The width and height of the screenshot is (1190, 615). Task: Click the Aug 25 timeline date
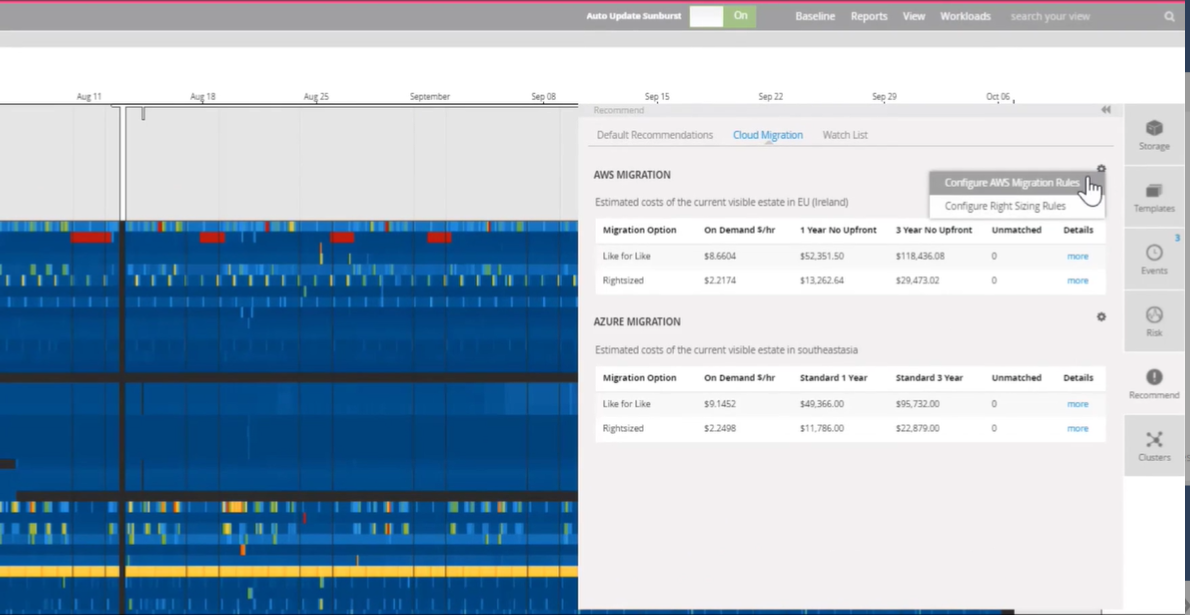pyautogui.click(x=316, y=96)
